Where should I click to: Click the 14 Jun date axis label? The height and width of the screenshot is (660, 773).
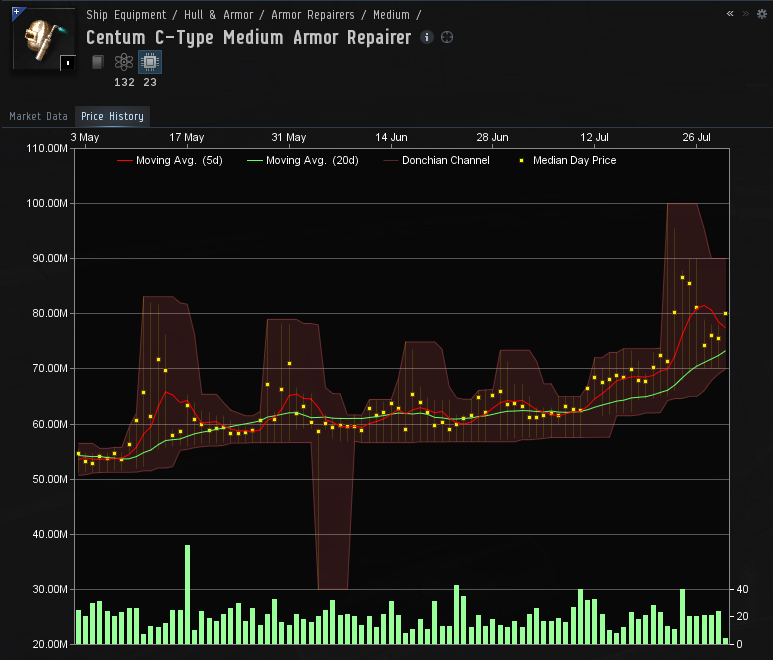391,138
